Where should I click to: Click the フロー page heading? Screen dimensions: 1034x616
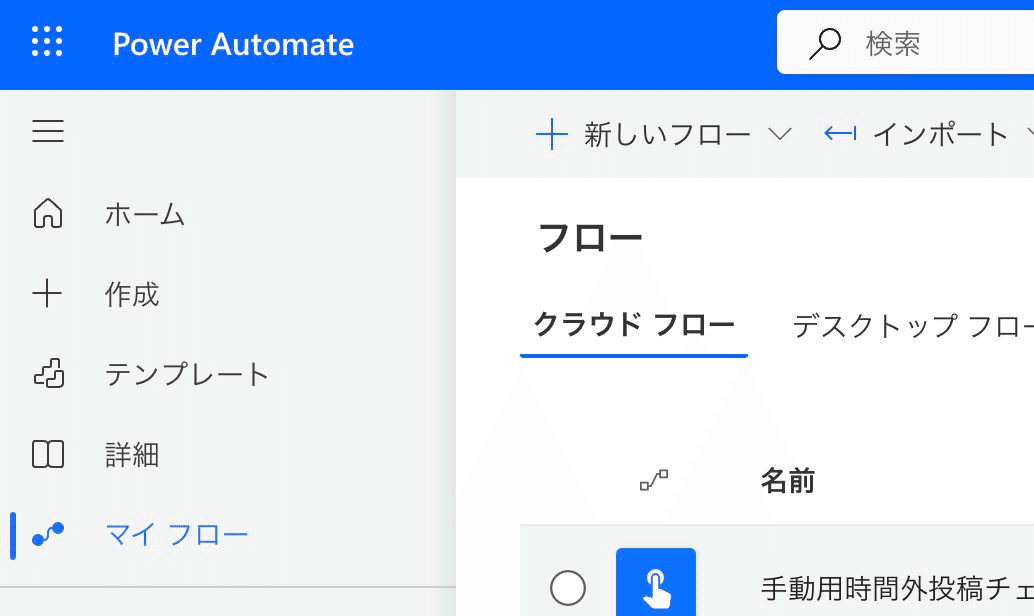click(590, 238)
